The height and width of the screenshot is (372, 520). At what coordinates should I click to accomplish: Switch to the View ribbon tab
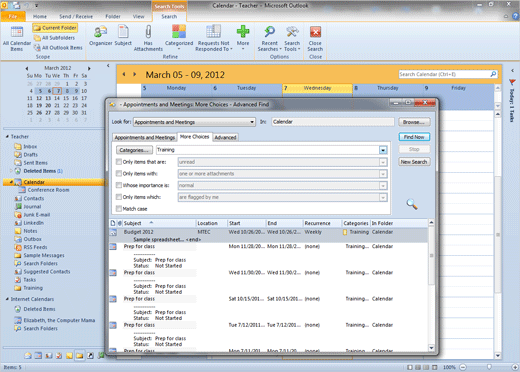[138, 16]
